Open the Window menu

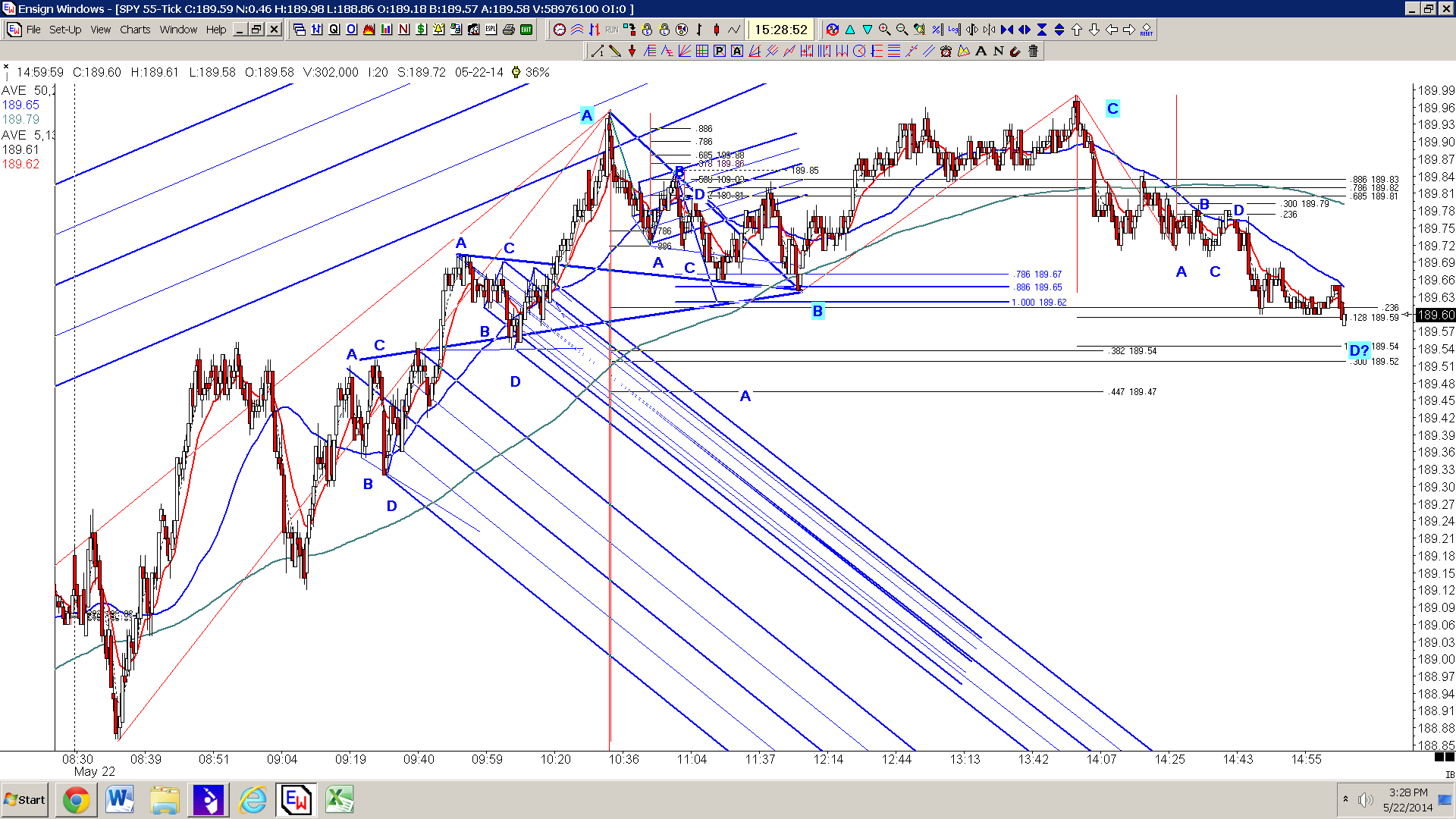pos(178,30)
